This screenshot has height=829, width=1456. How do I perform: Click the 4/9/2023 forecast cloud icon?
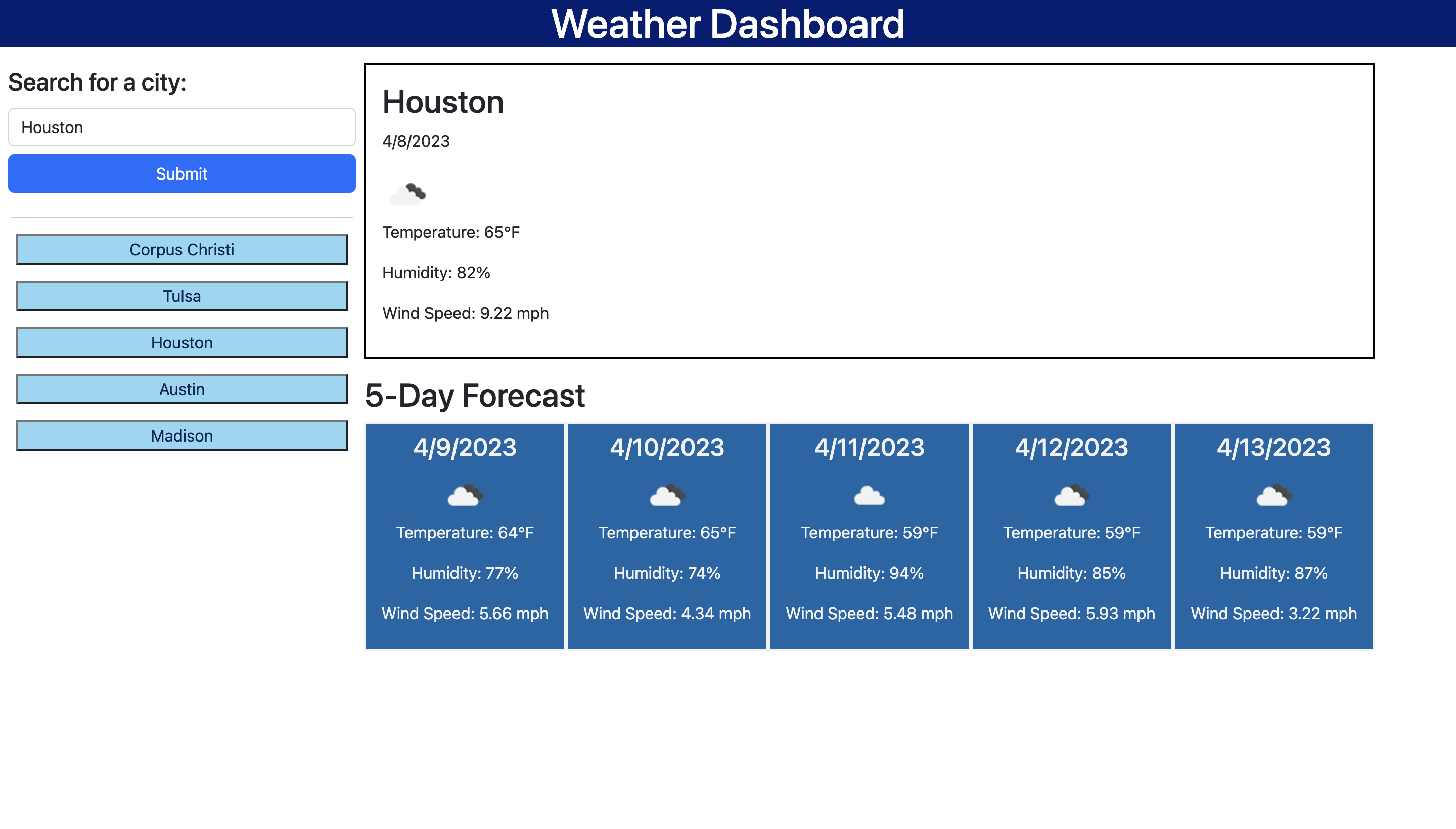coord(465,495)
